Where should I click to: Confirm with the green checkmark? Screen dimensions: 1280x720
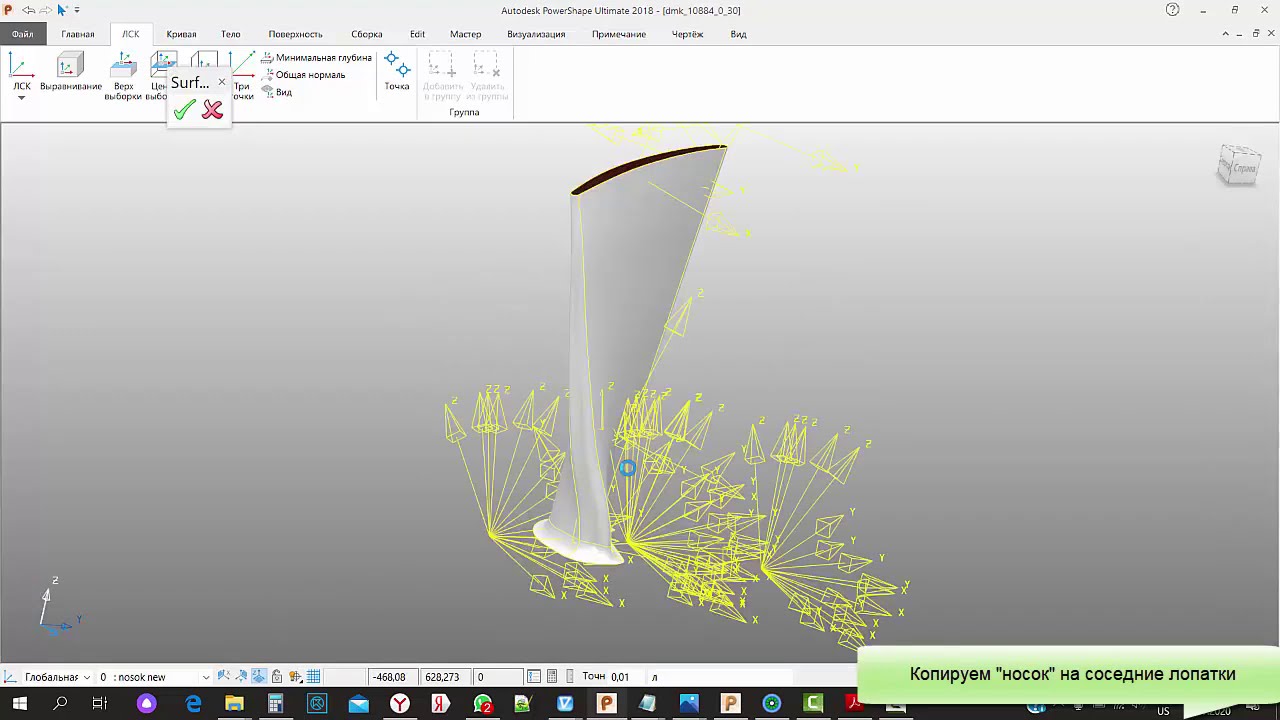coord(184,110)
